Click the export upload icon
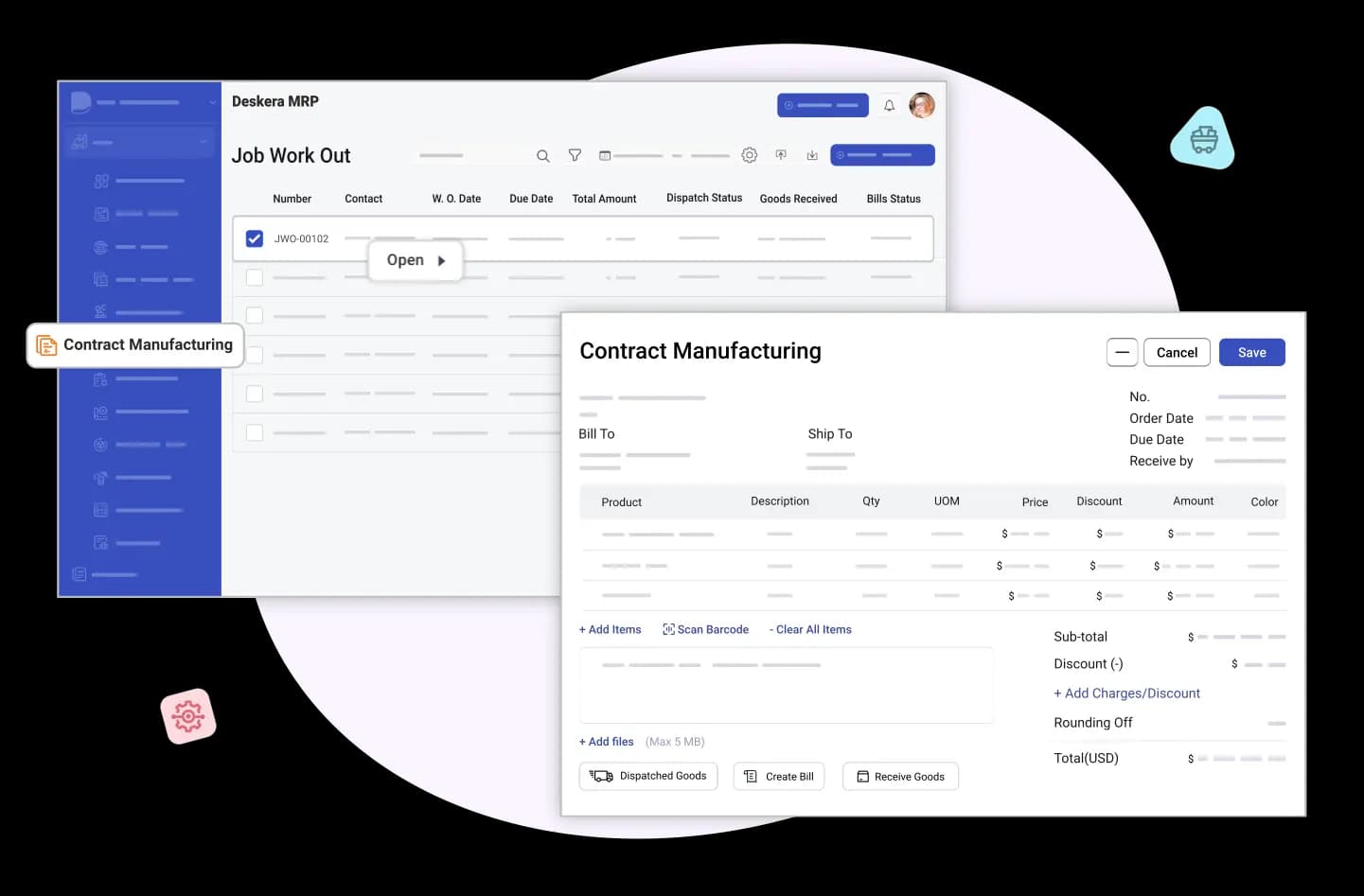The width and height of the screenshot is (1364, 896). pos(781,155)
